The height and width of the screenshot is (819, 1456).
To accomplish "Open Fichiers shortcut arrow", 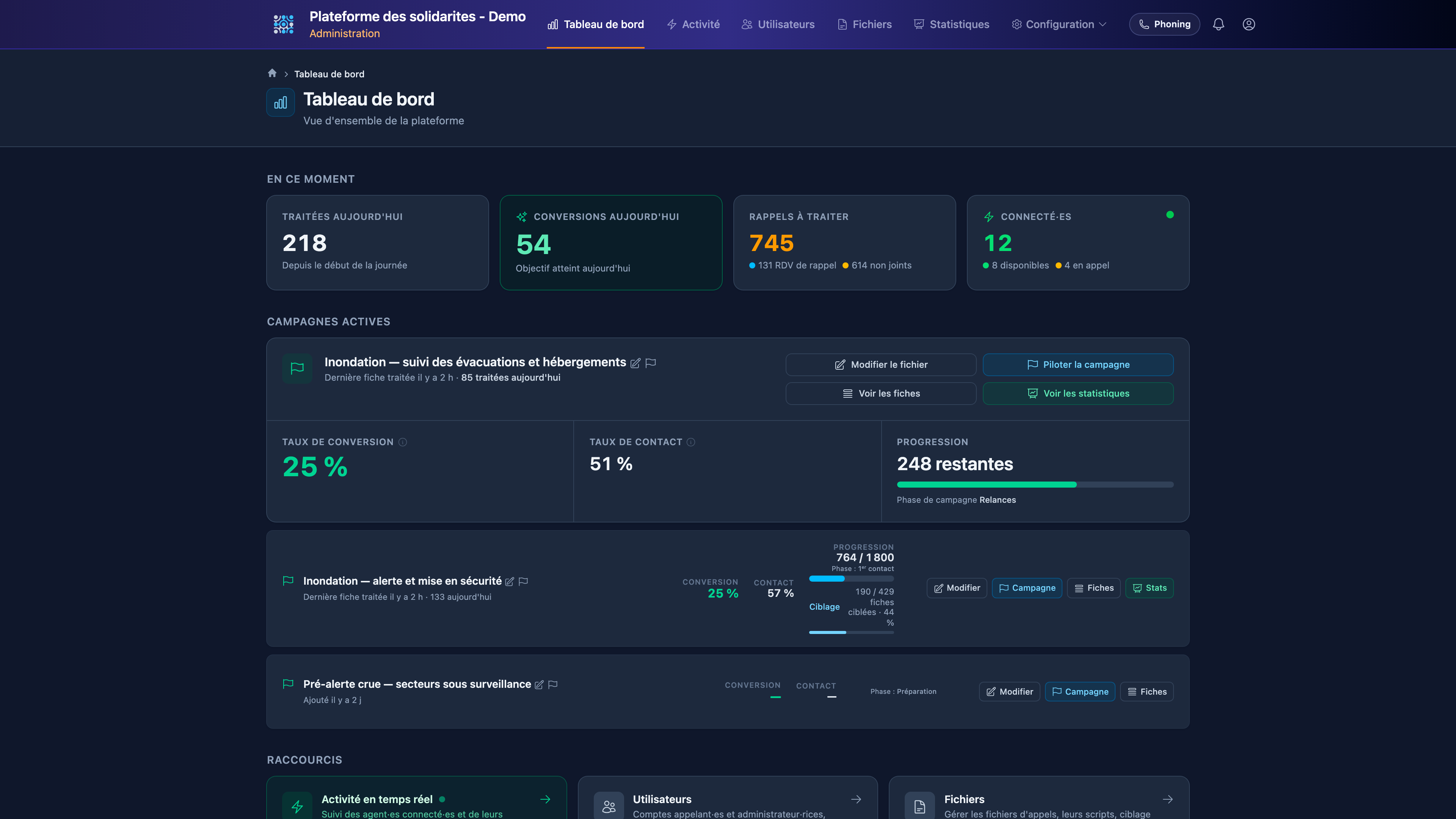I will 1168,799.
